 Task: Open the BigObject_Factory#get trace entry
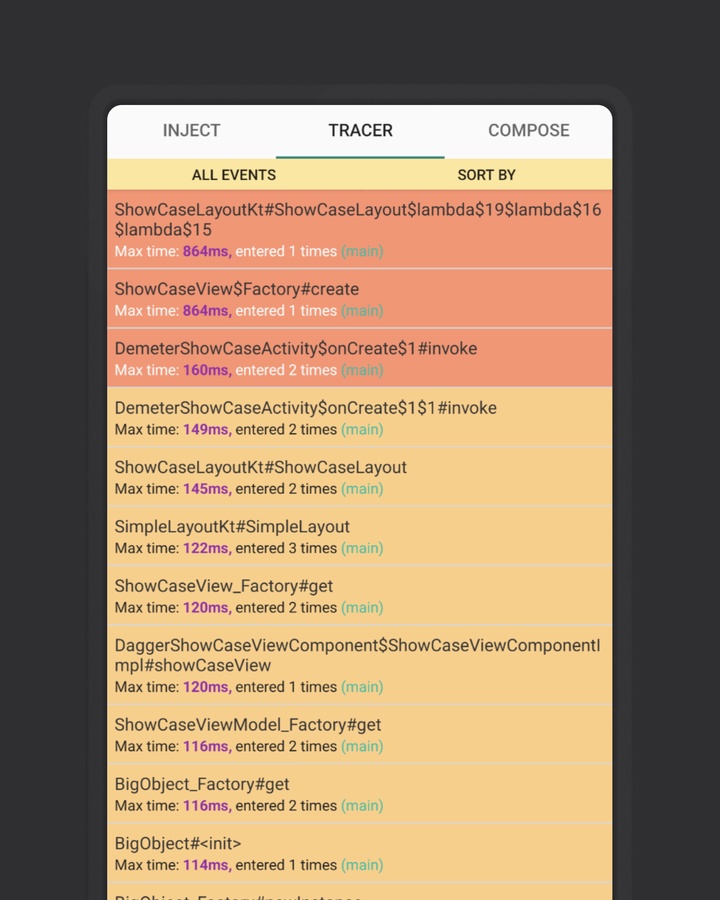360,794
